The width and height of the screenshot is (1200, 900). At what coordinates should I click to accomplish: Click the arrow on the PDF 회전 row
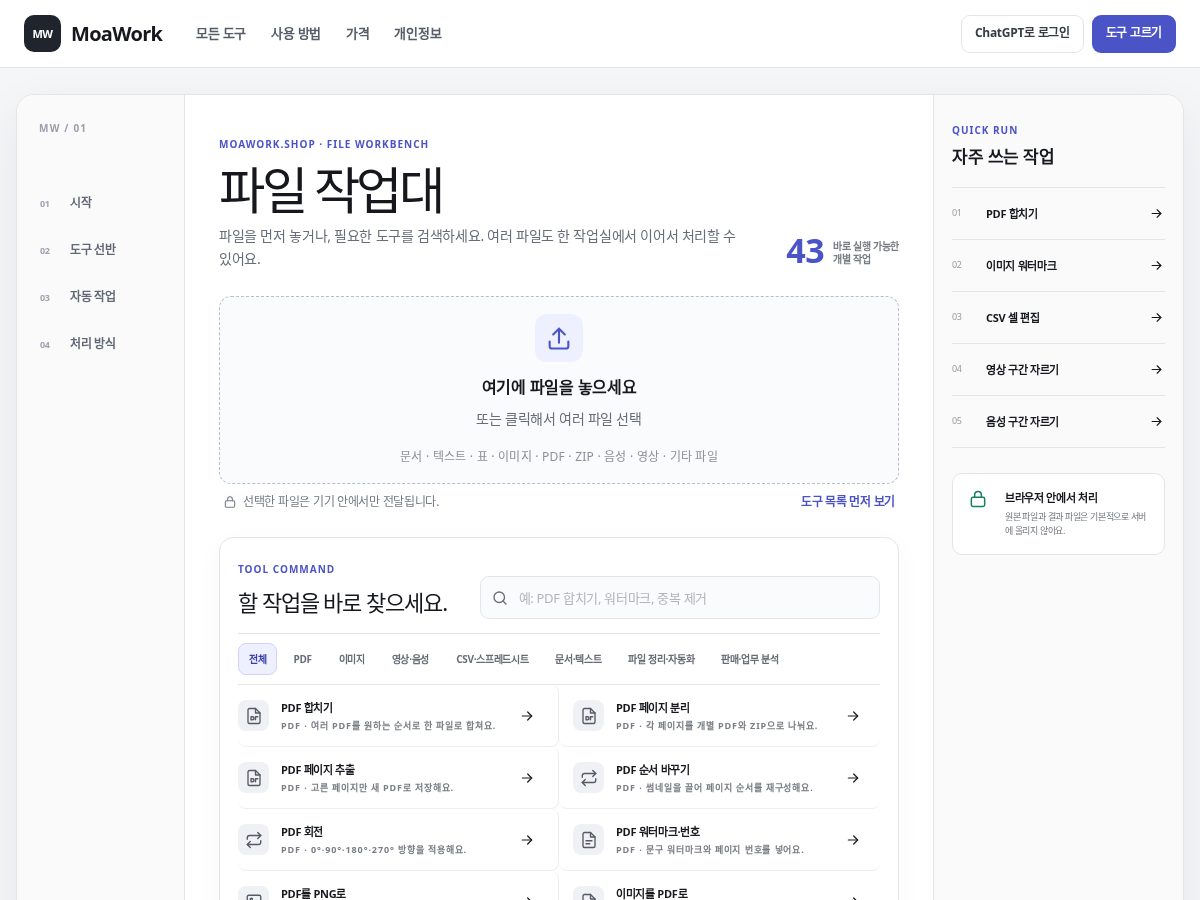click(x=527, y=840)
